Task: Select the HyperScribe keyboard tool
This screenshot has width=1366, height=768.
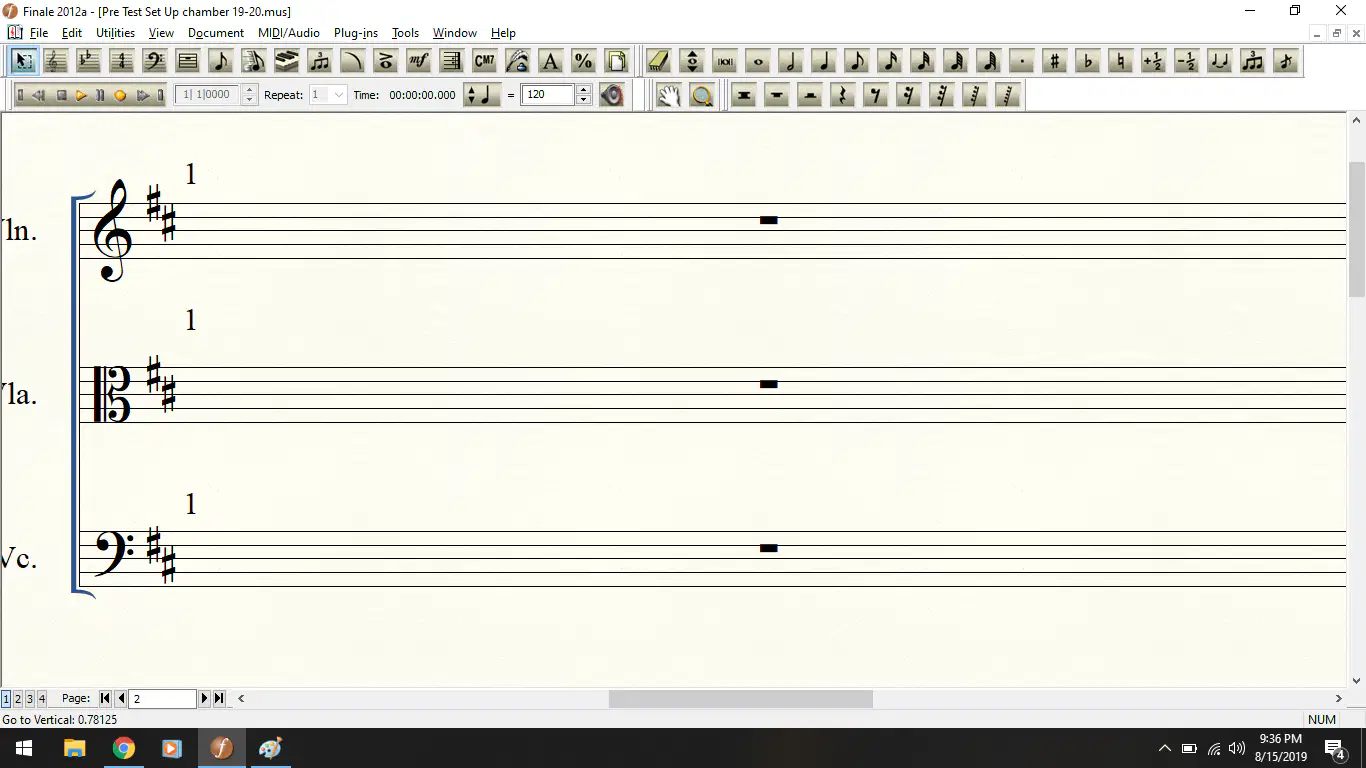Action: tap(286, 61)
